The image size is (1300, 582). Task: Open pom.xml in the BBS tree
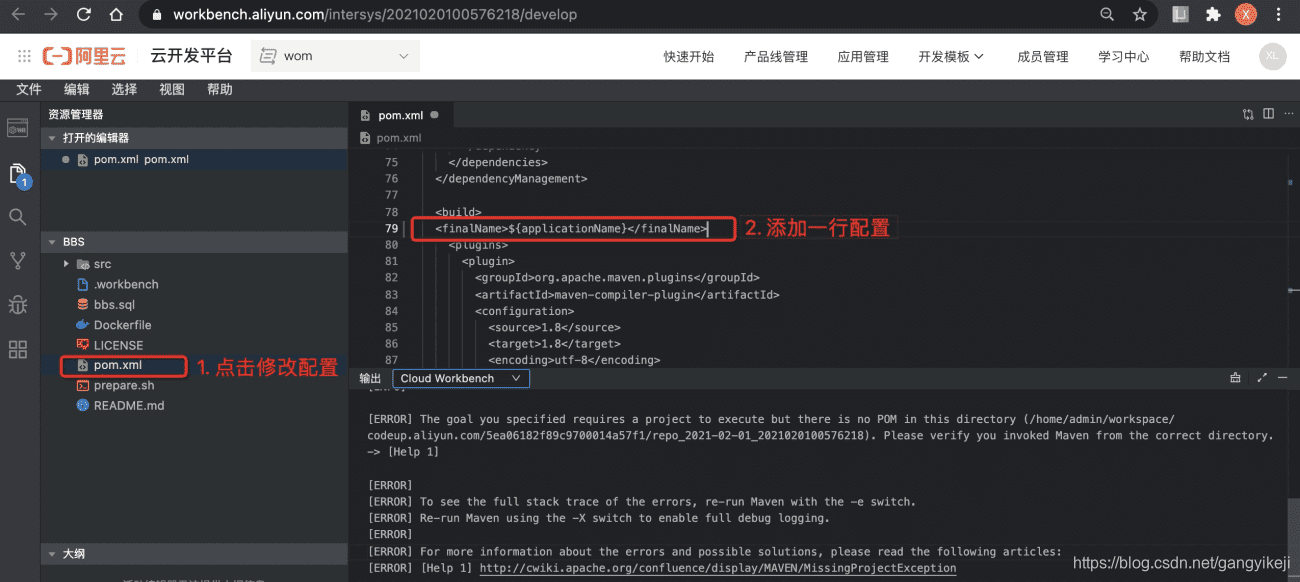(x=118, y=365)
